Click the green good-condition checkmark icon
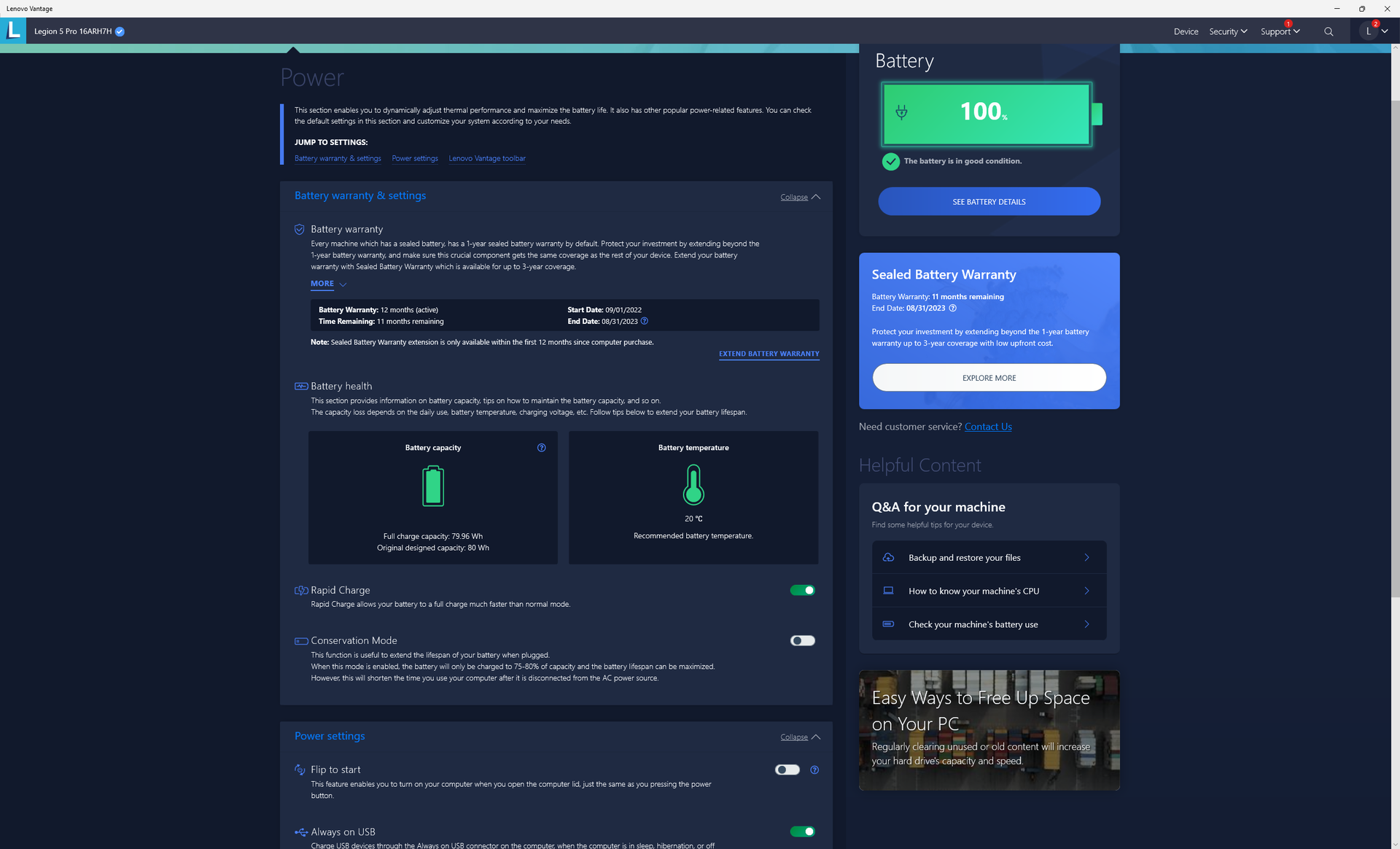 [890, 161]
